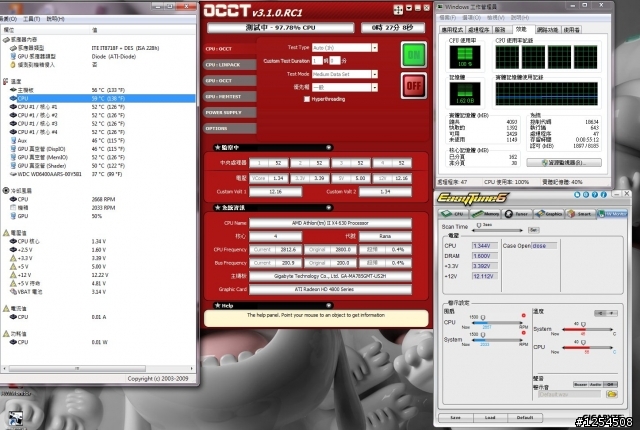Screen dimensions: 640x430
Task: Collapse the 監控中 monitoring section in OCCT
Action: pos(328,147)
